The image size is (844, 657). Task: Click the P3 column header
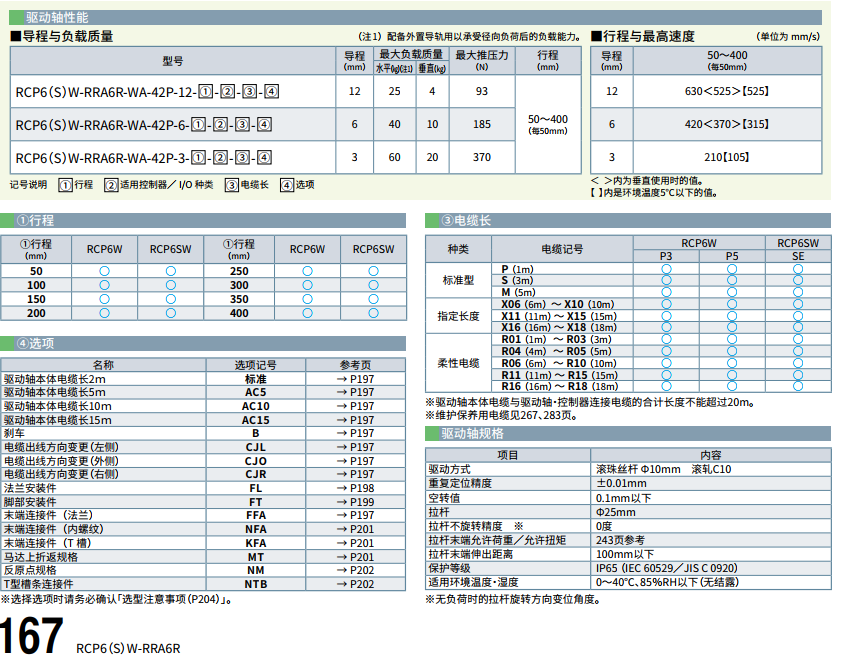(x=666, y=256)
